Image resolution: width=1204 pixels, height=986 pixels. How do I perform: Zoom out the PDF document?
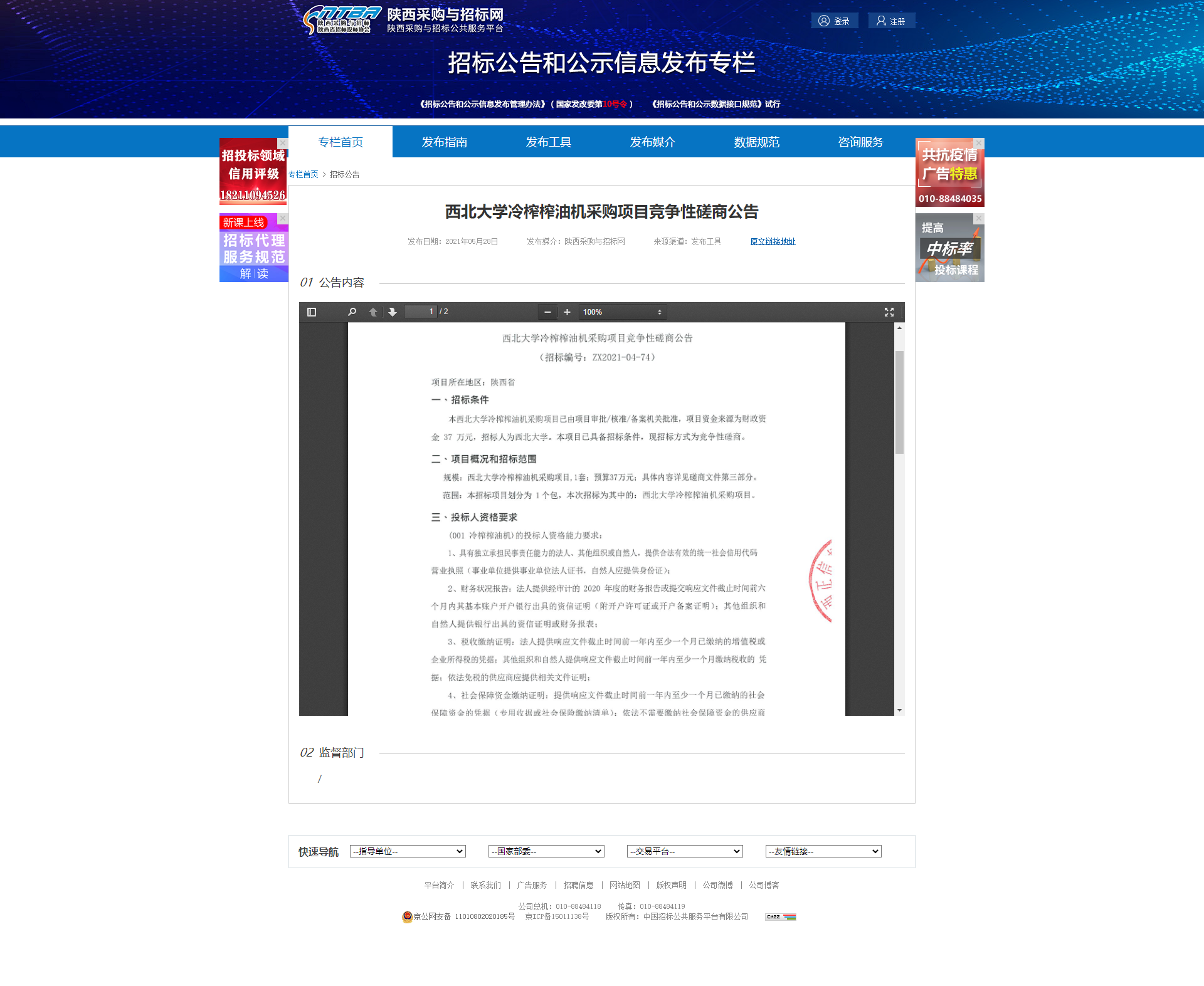tap(547, 312)
